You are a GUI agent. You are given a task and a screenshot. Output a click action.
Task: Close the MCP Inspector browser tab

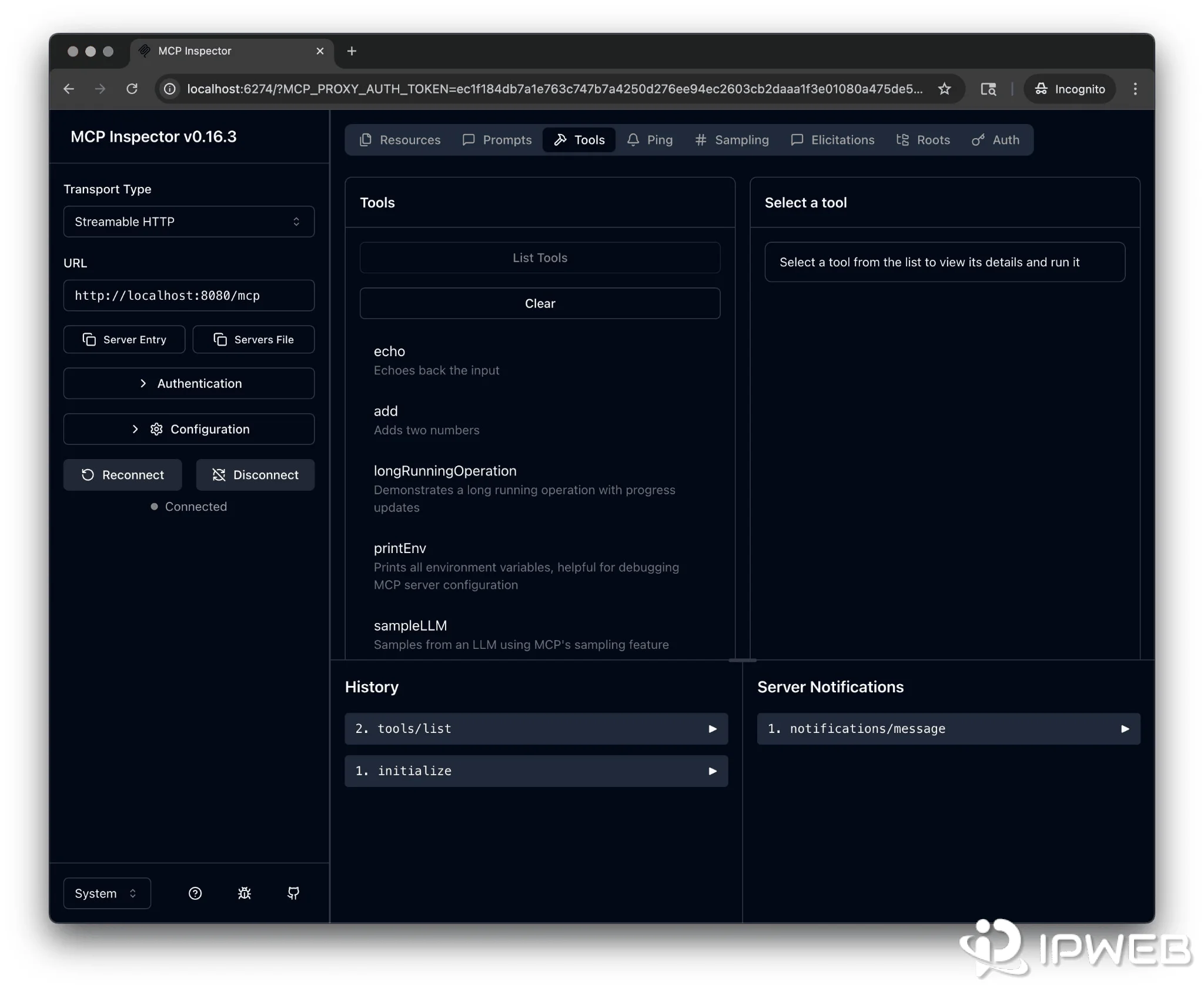coord(320,51)
